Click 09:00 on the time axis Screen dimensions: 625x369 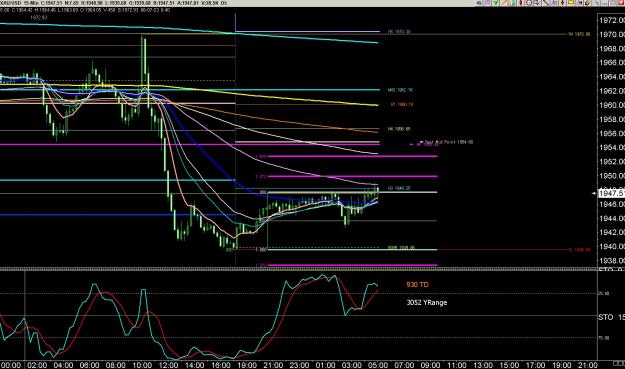point(430,365)
